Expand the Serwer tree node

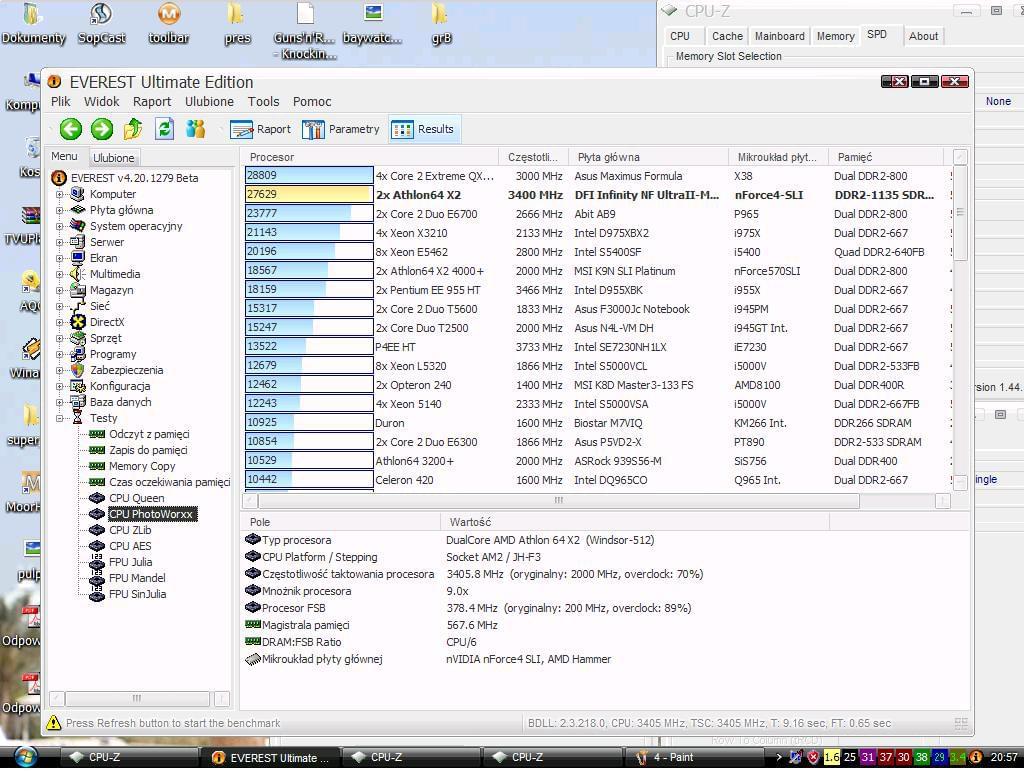59,242
